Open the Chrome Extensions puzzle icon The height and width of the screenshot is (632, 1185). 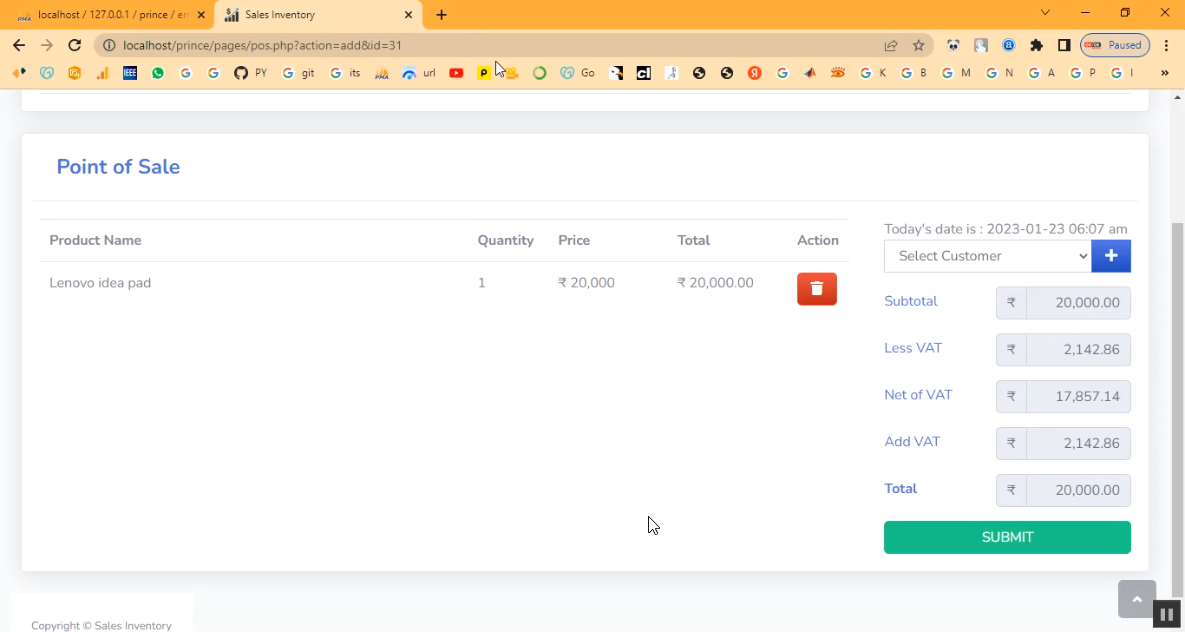point(1036,45)
